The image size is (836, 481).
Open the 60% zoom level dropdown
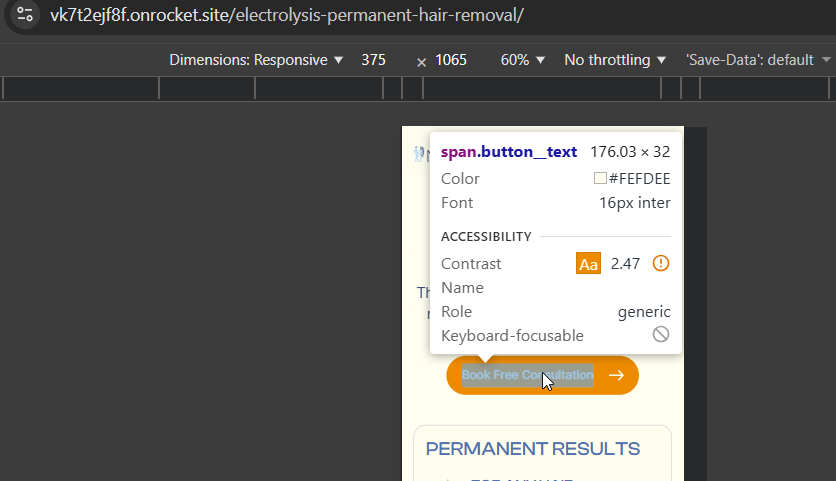522,60
